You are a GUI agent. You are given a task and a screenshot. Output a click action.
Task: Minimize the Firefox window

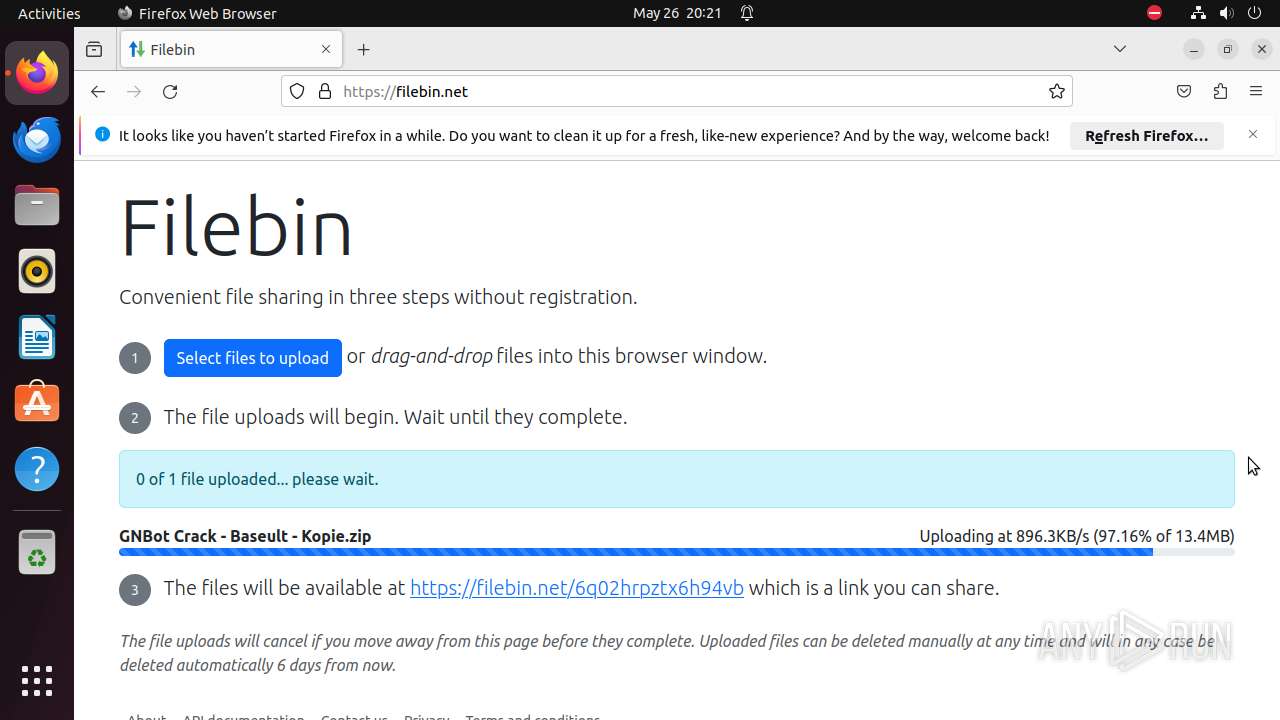point(1193,49)
